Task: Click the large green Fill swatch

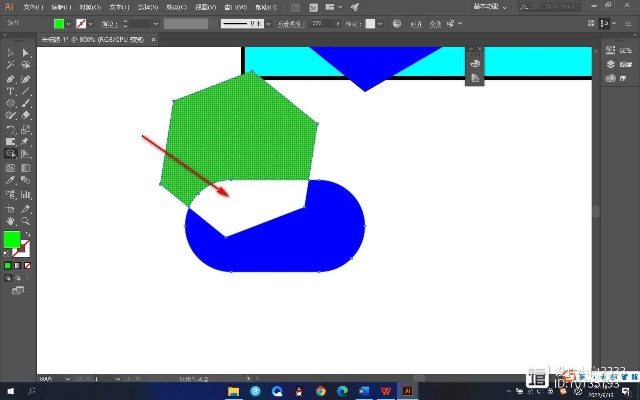Action: (12, 240)
